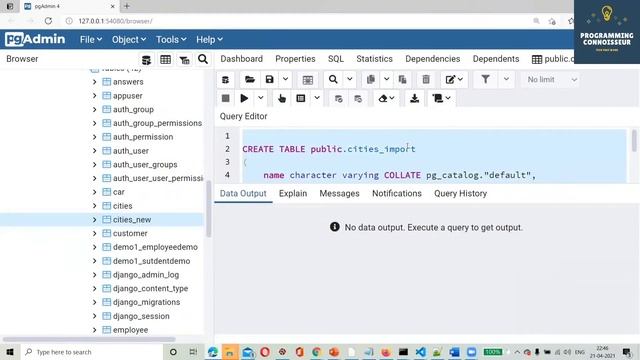Open the Tools menu
The height and width of the screenshot is (360, 640).
pyautogui.click(x=171, y=40)
